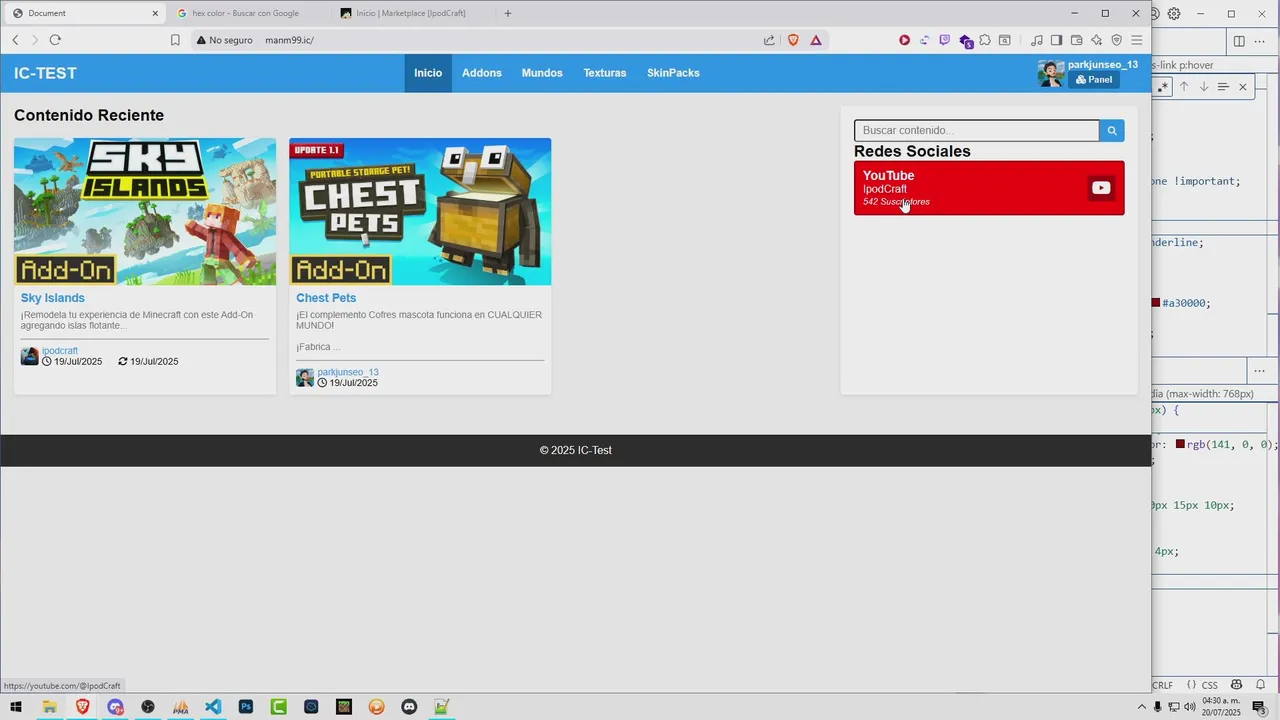1280x720 pixels.
Task: Switch to the hex color Google search tab
Action: 245,13
